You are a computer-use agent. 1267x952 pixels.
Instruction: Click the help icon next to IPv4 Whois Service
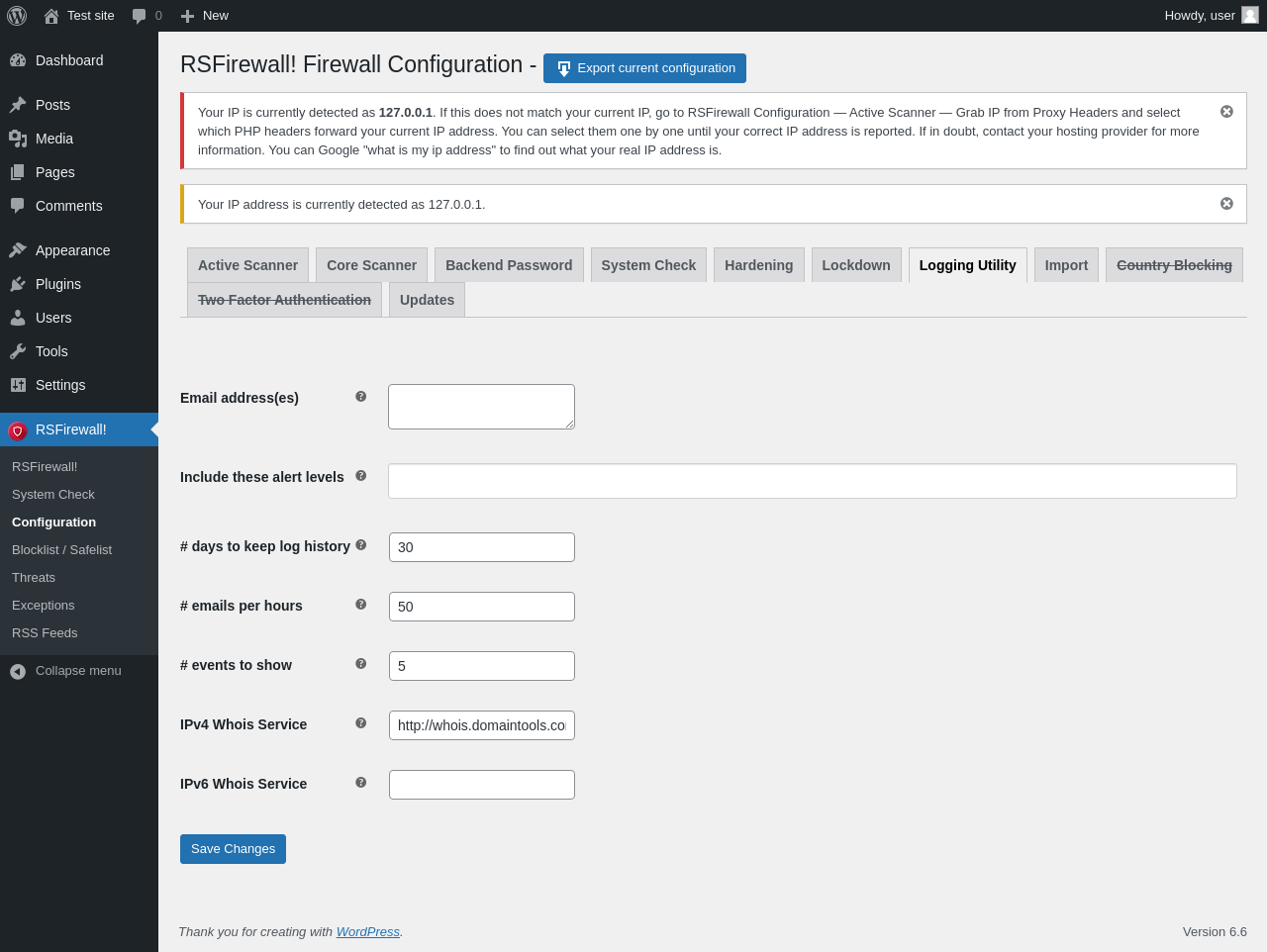click(360, 722)
